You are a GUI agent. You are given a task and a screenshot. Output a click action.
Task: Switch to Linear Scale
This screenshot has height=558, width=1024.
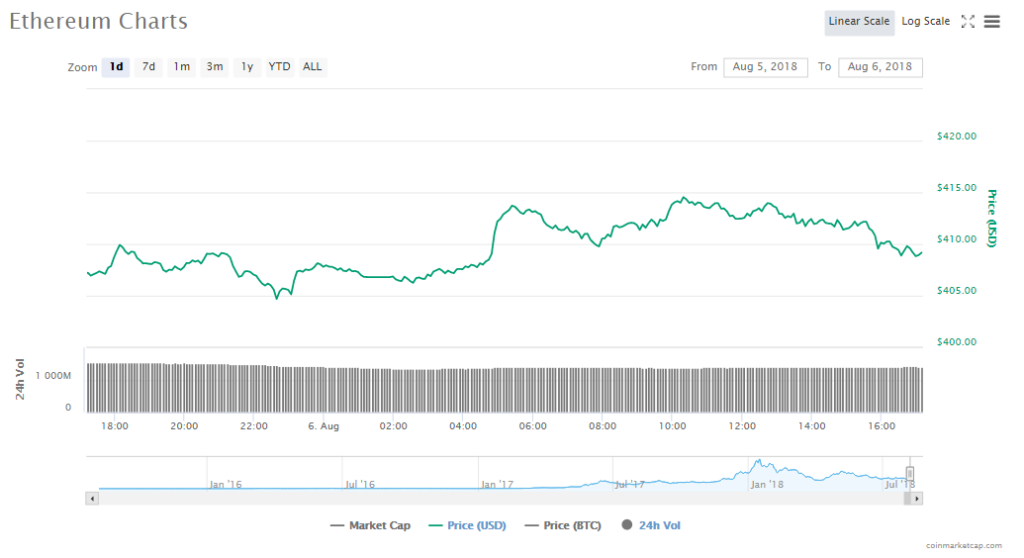pos(860,22)
